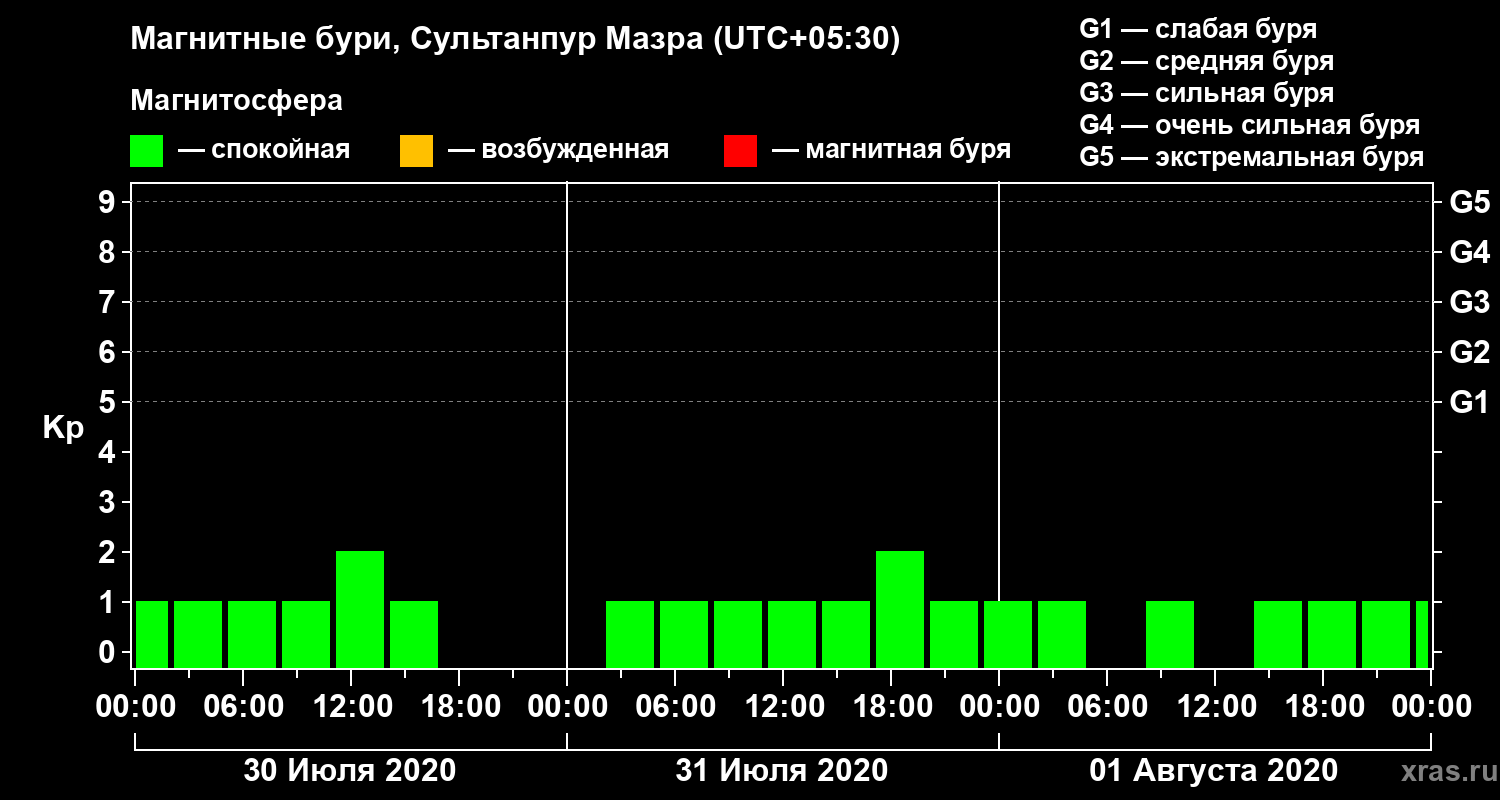Click the '— магнитная буря' legend label
Image resolution: width=1500 pixels, height=800 pixels.
click(892, 150)
